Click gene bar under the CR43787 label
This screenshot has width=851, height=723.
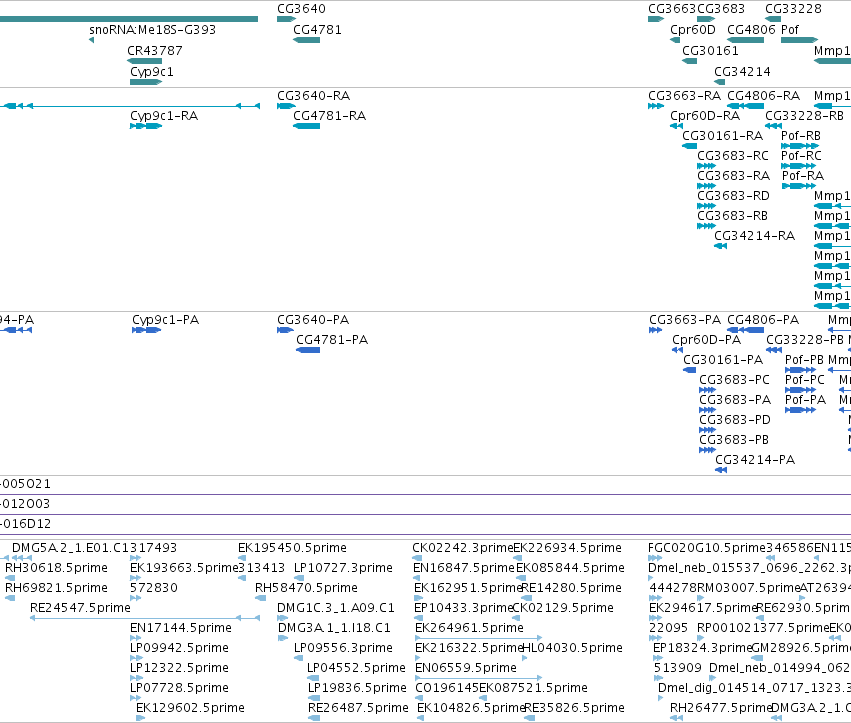144,61
